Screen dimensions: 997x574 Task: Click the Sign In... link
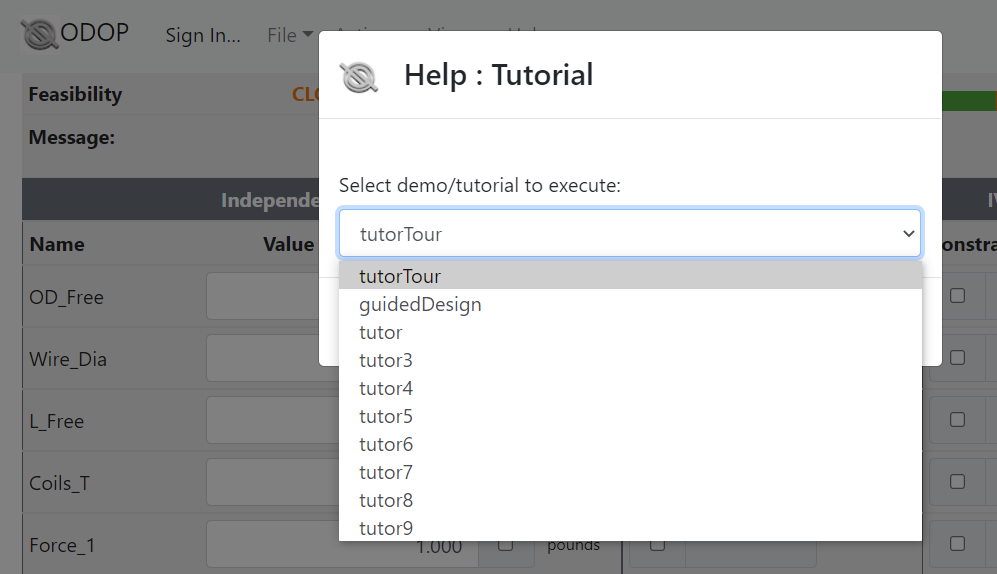coord(203,35)
